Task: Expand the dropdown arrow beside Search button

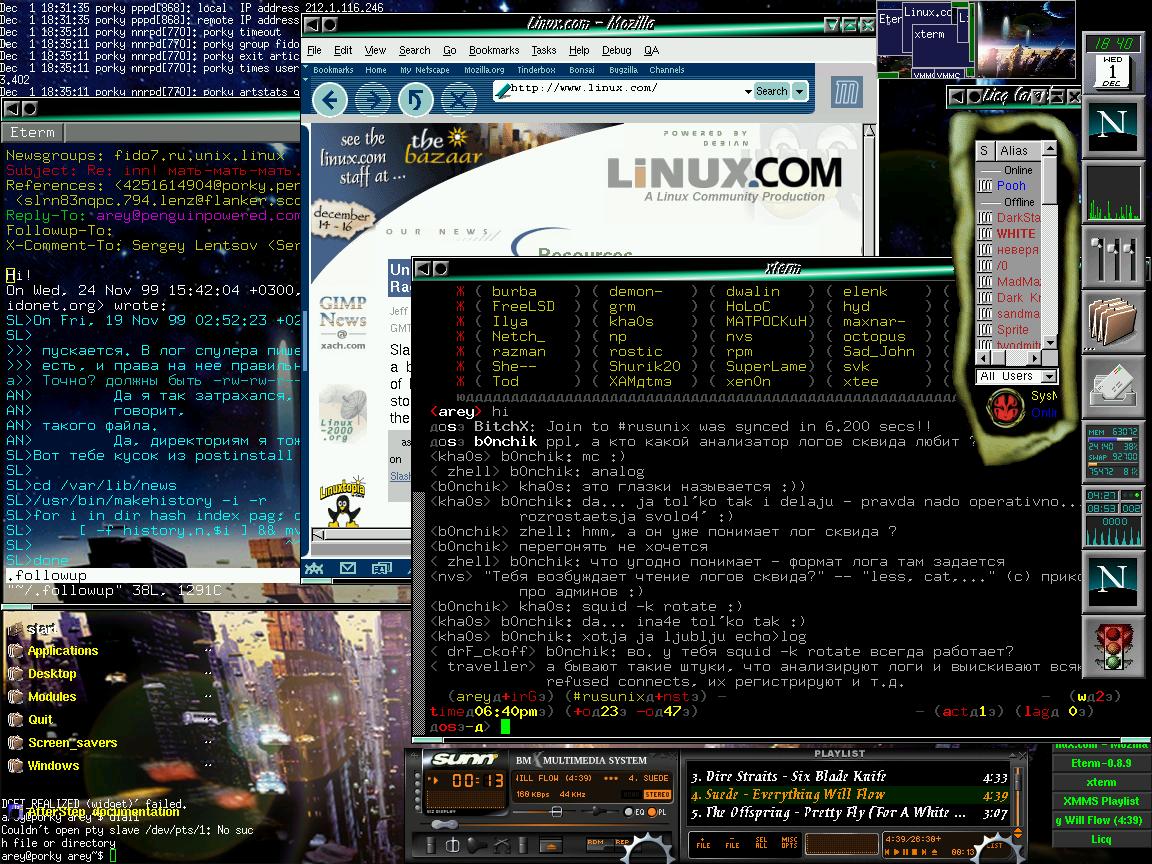Action: [799, 91]
